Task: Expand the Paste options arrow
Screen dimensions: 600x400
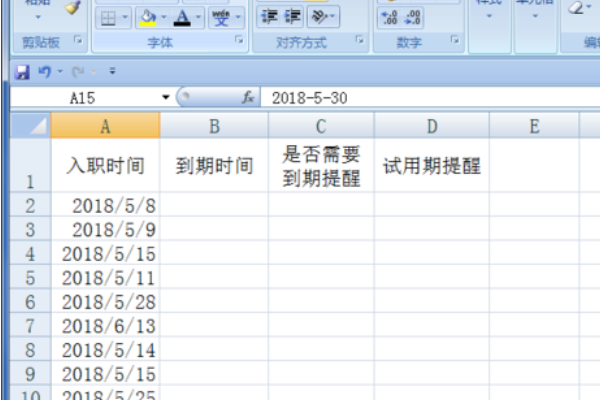Action: pos(38,17)
